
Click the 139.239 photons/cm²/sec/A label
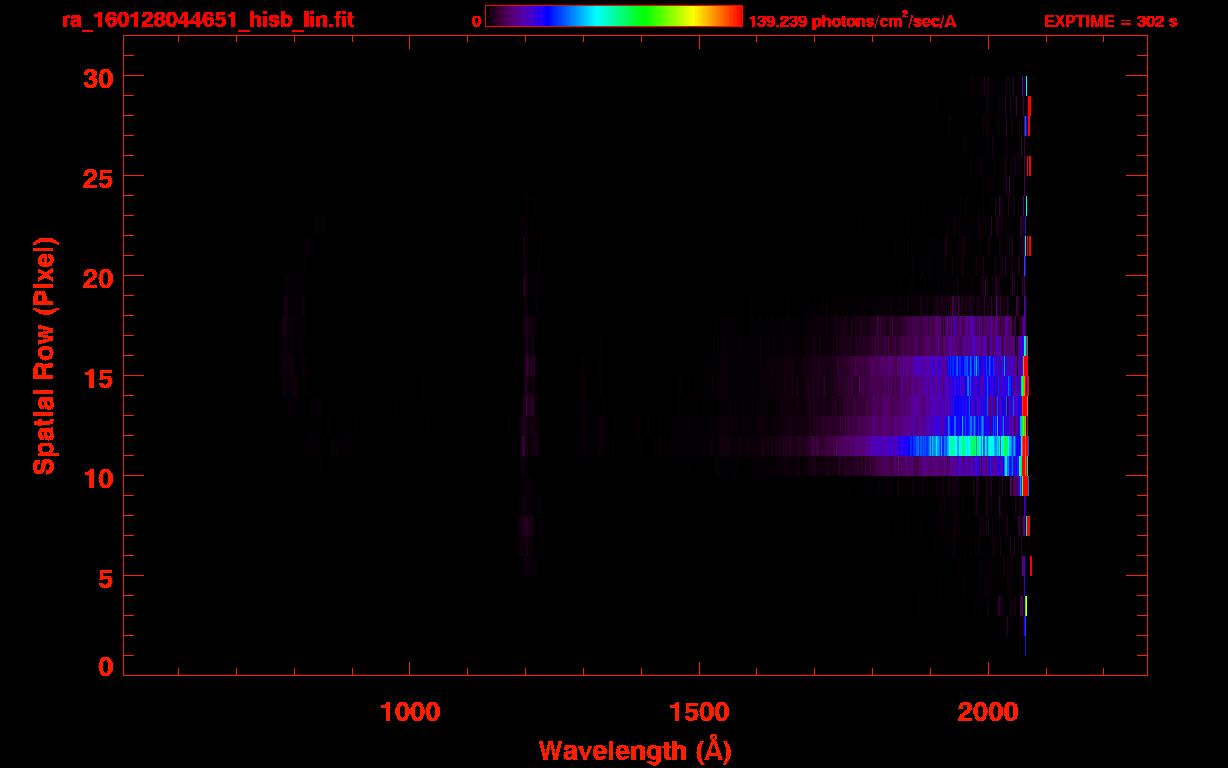click(853, 21)
